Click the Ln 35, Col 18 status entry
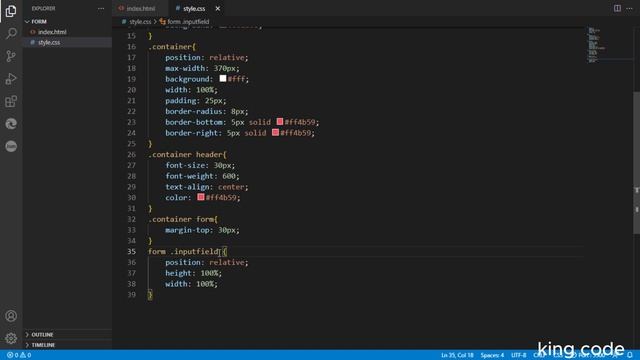640x360 pixels. pos(457,355)
